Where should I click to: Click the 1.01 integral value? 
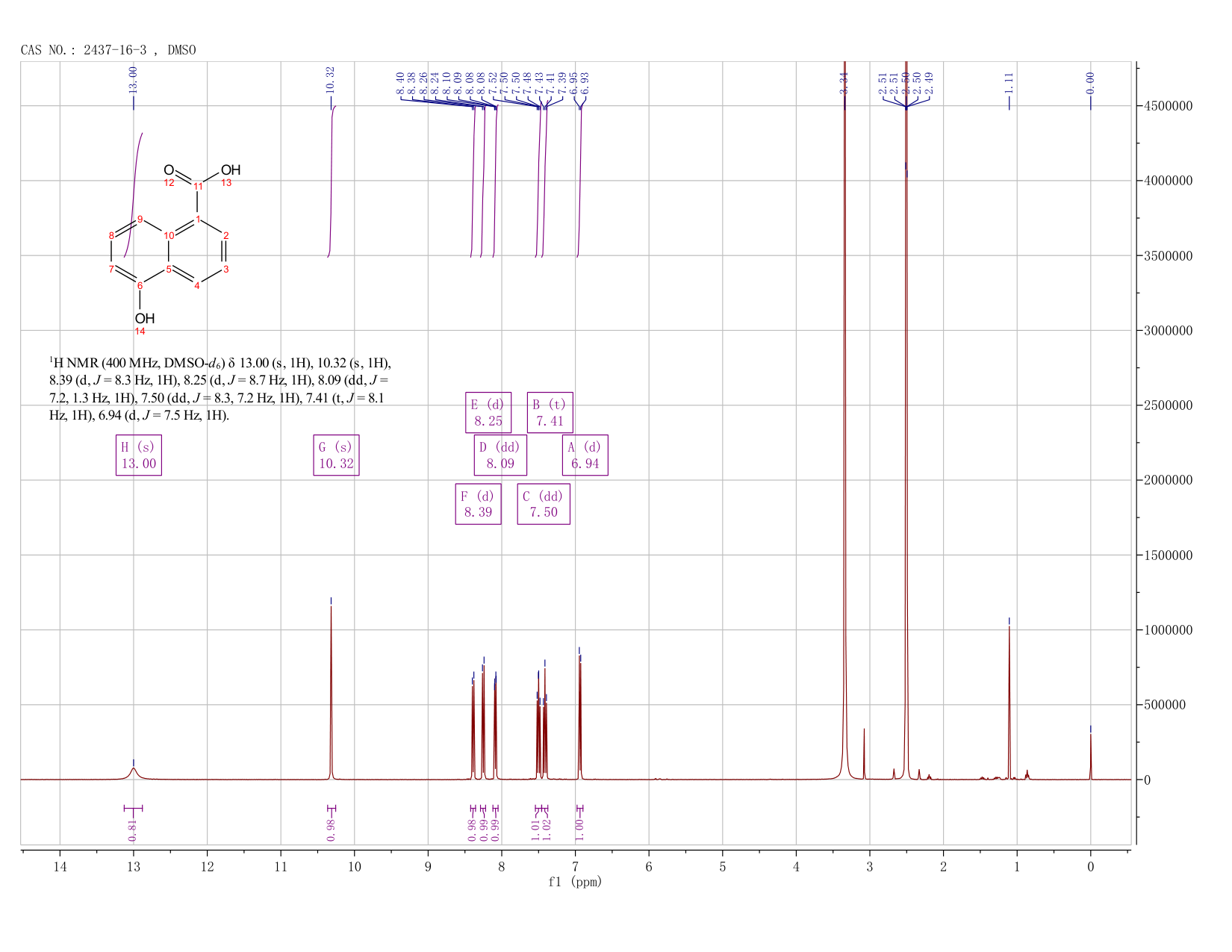coord(535,830)
